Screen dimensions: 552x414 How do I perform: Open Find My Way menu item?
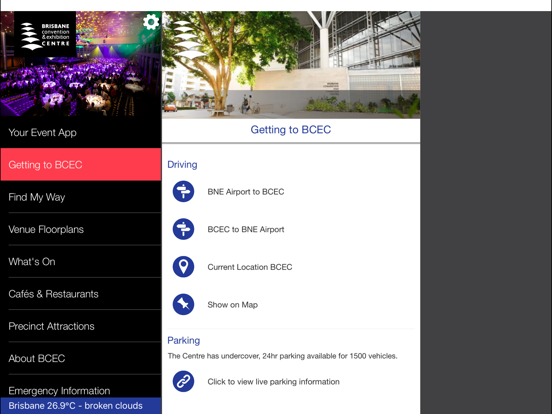point(81,197)
